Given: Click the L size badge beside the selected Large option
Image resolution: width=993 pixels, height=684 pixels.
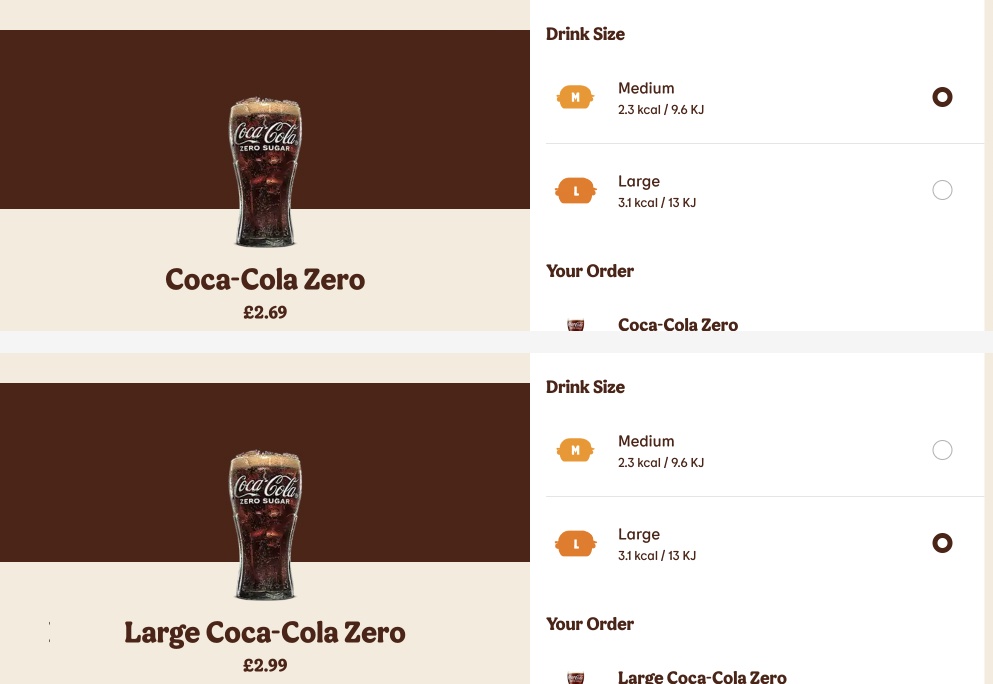Looking at the screenshot, I should (x=575, y=543).
